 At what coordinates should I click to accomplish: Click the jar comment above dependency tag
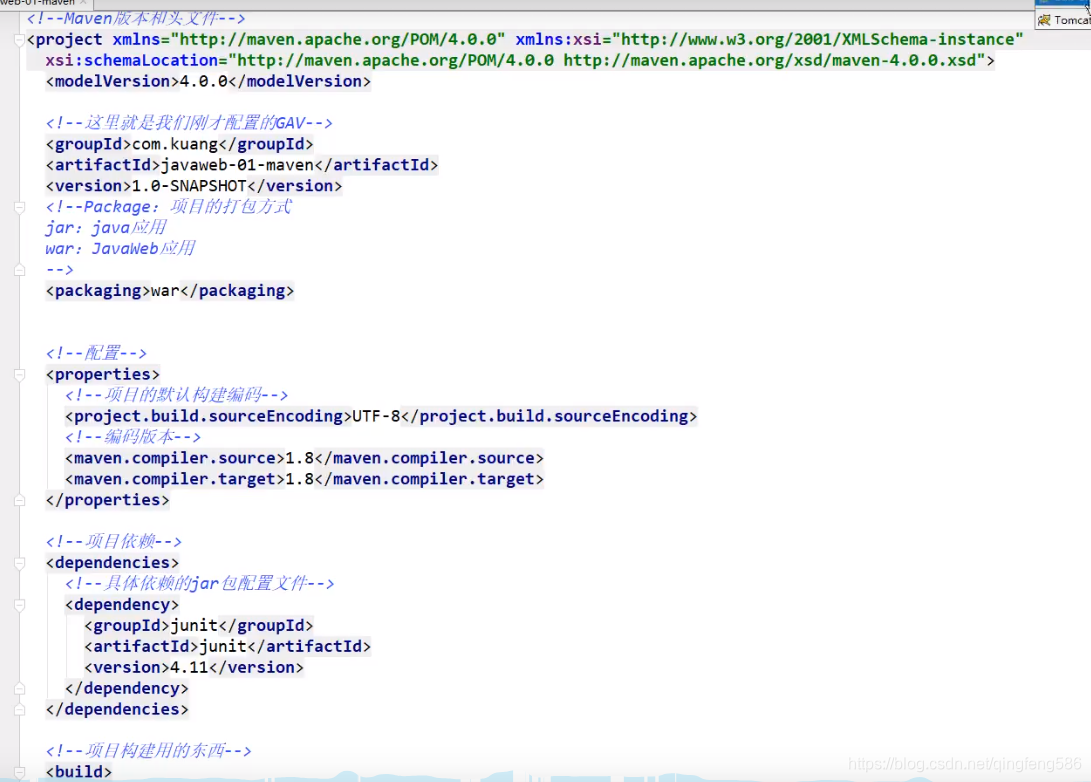[x=200, y=583]
